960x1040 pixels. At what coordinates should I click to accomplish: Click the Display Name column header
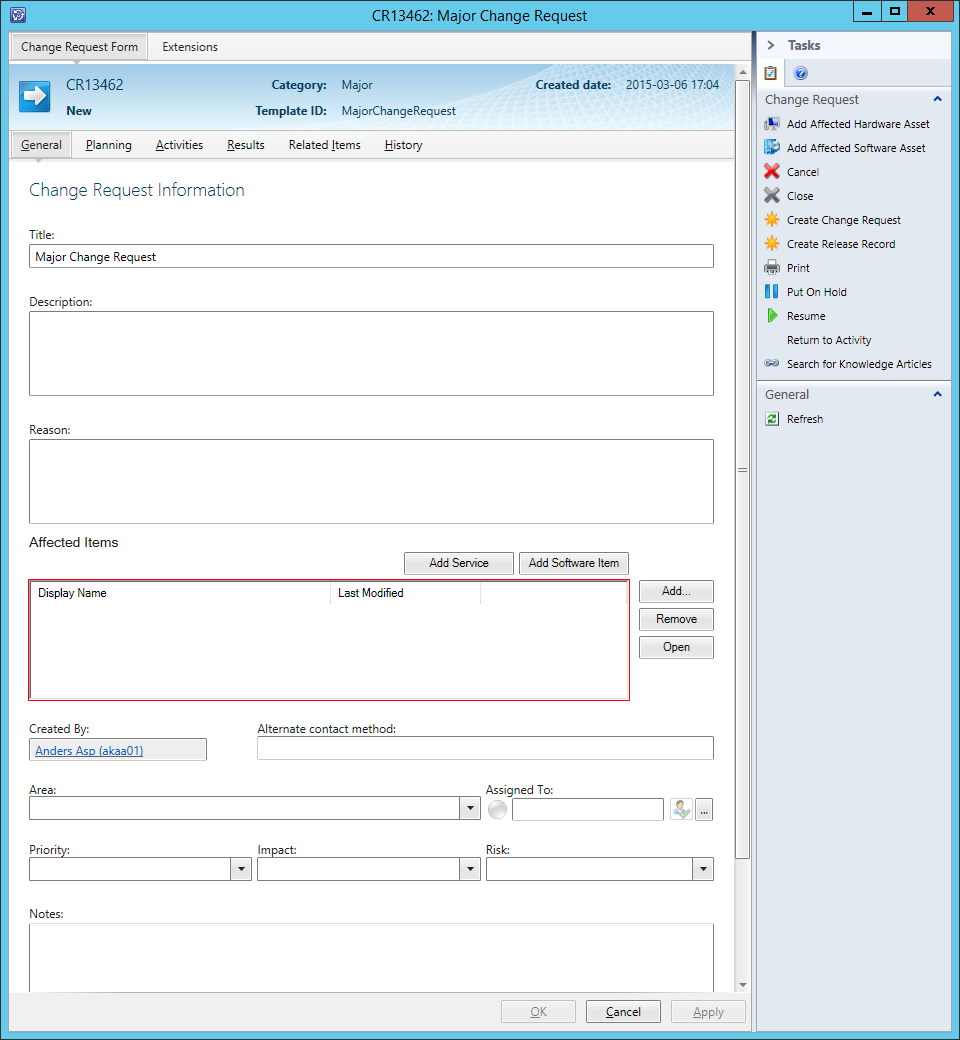[x=180, y=593]
